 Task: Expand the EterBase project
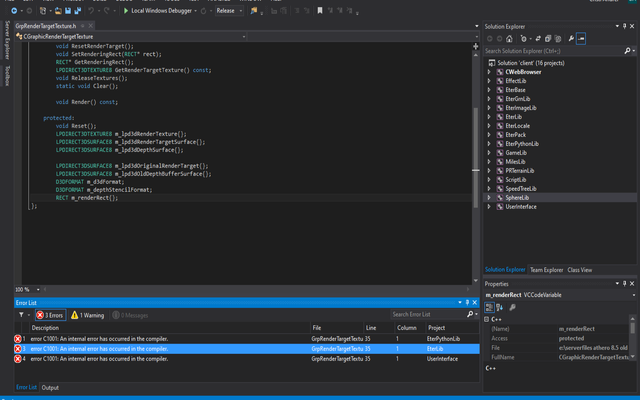[x=489, y=90]
